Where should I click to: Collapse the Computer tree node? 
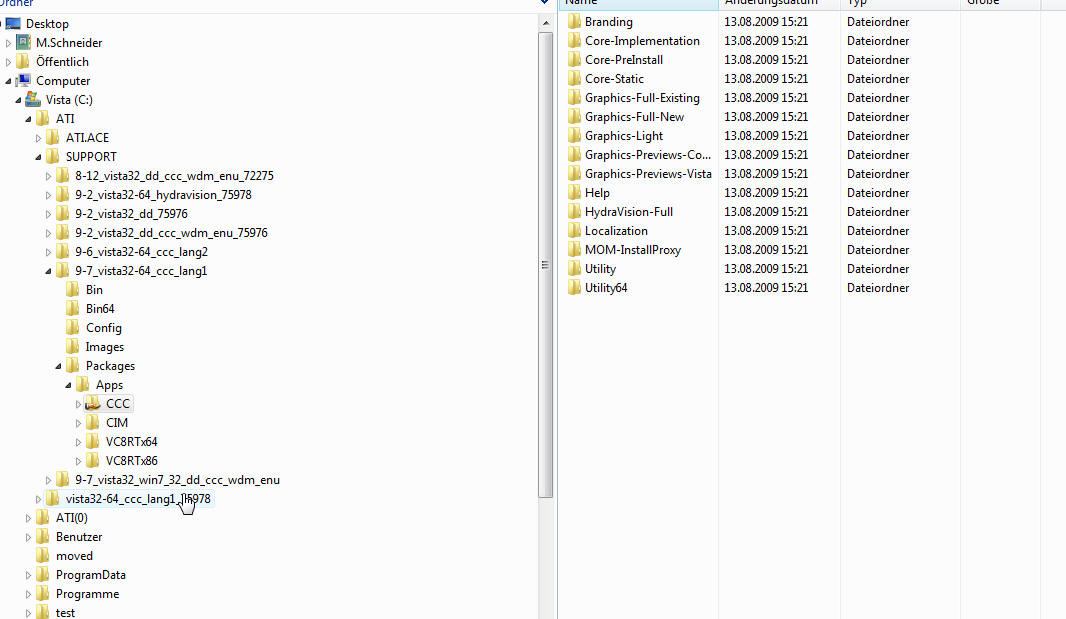[8, 81]
